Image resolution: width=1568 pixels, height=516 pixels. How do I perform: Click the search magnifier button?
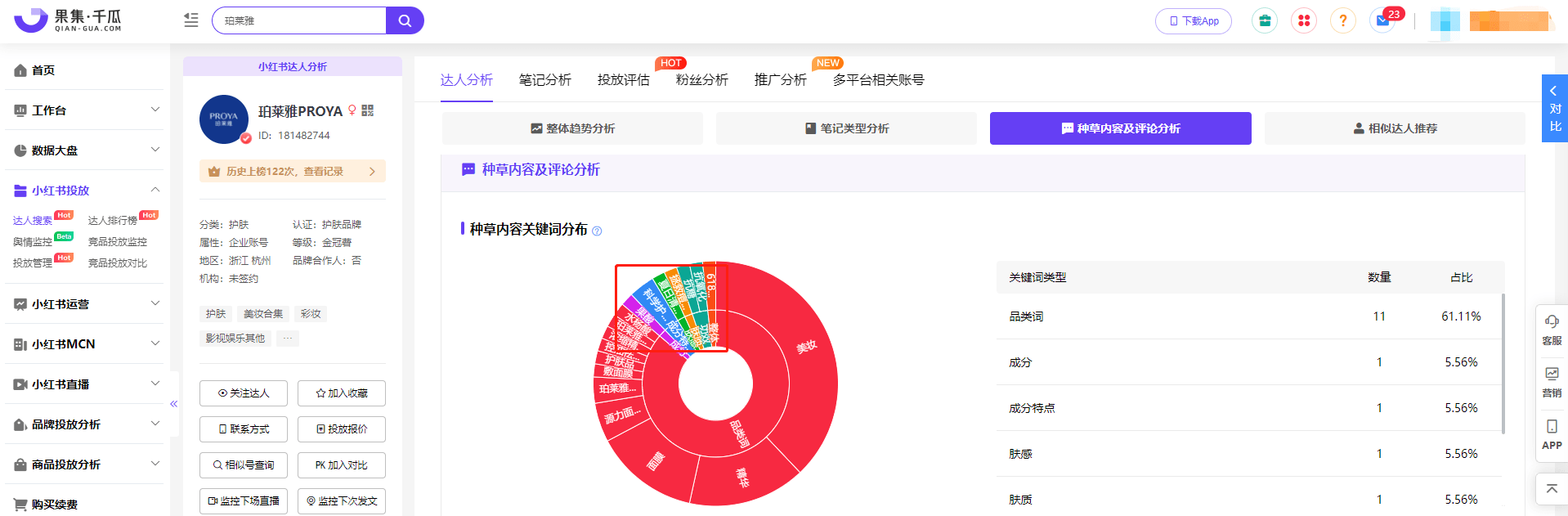coord(405,20)
